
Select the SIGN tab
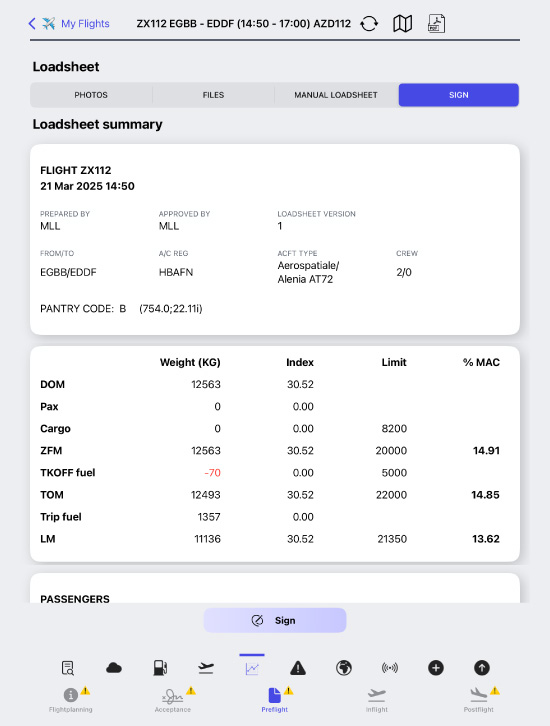coord(459,95)
